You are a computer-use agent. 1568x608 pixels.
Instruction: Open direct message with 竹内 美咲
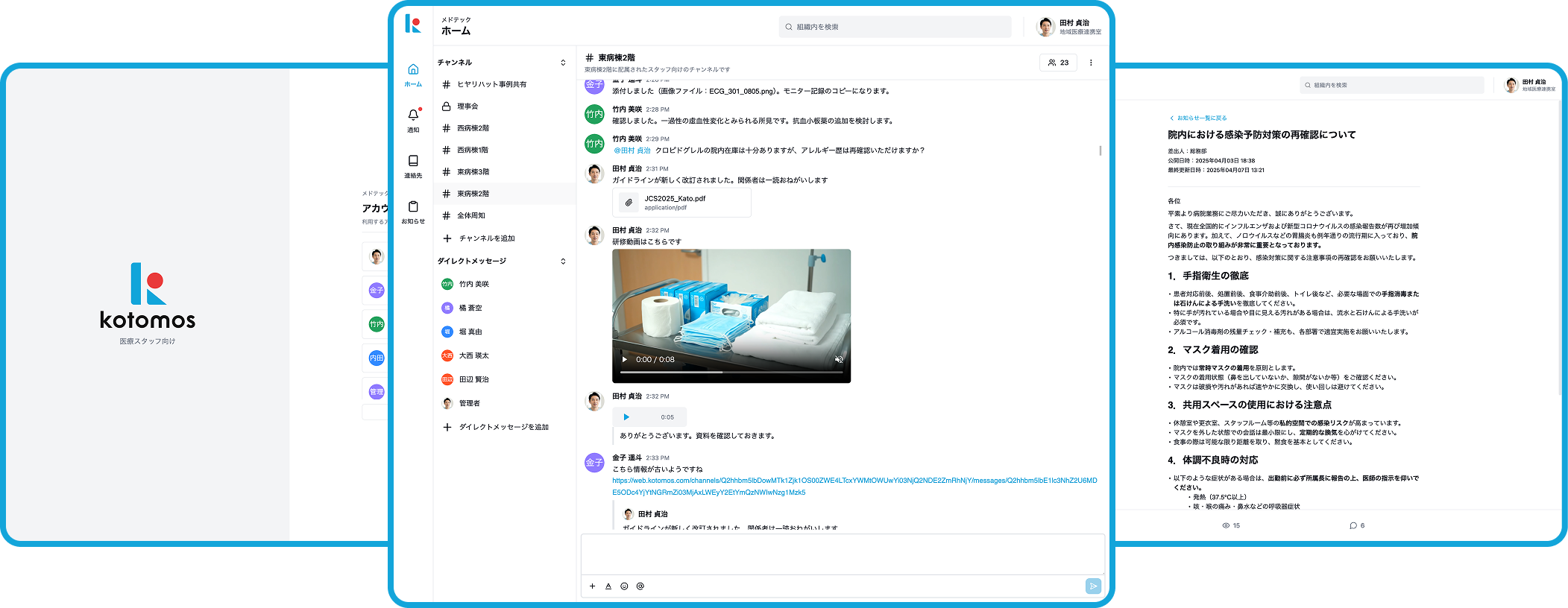[x=505, y=284]
